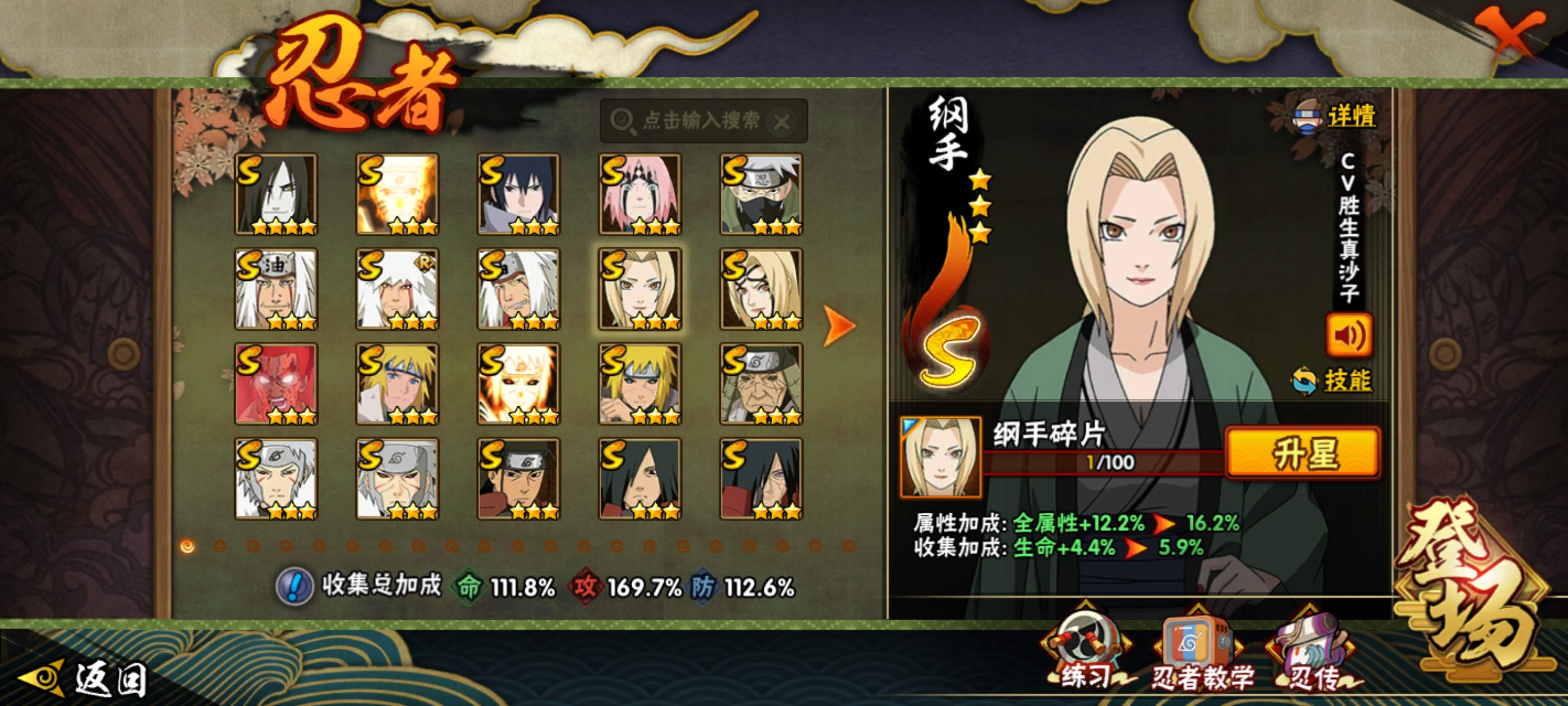This screenshot has height=706, width=1568.
Task: Click the fragment 1/100 progress bar
Action: click(x=1104, y=462)
